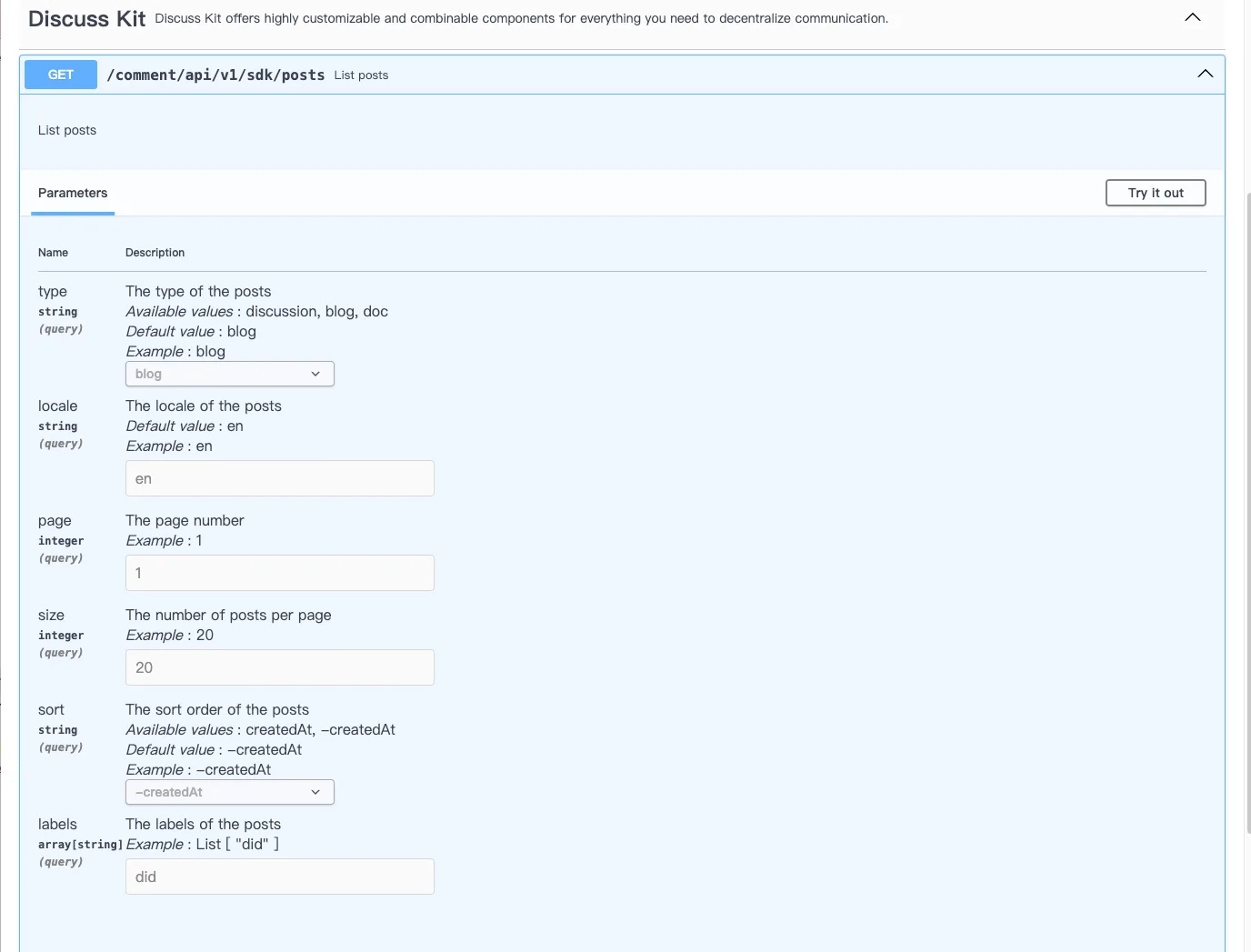Click the 'locale' parameter name
1251x952 pixels.
58,406
